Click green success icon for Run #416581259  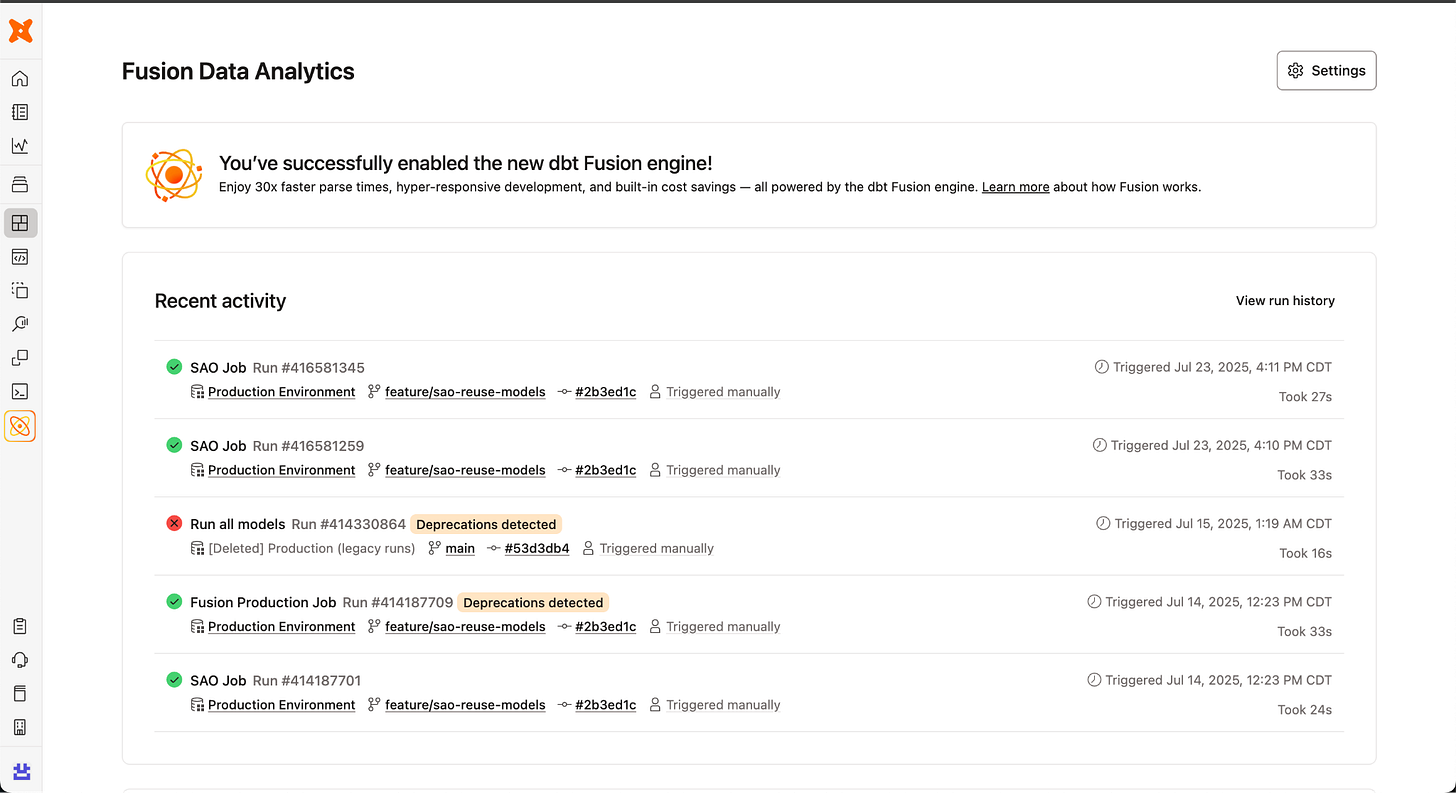tap(174, 445)
